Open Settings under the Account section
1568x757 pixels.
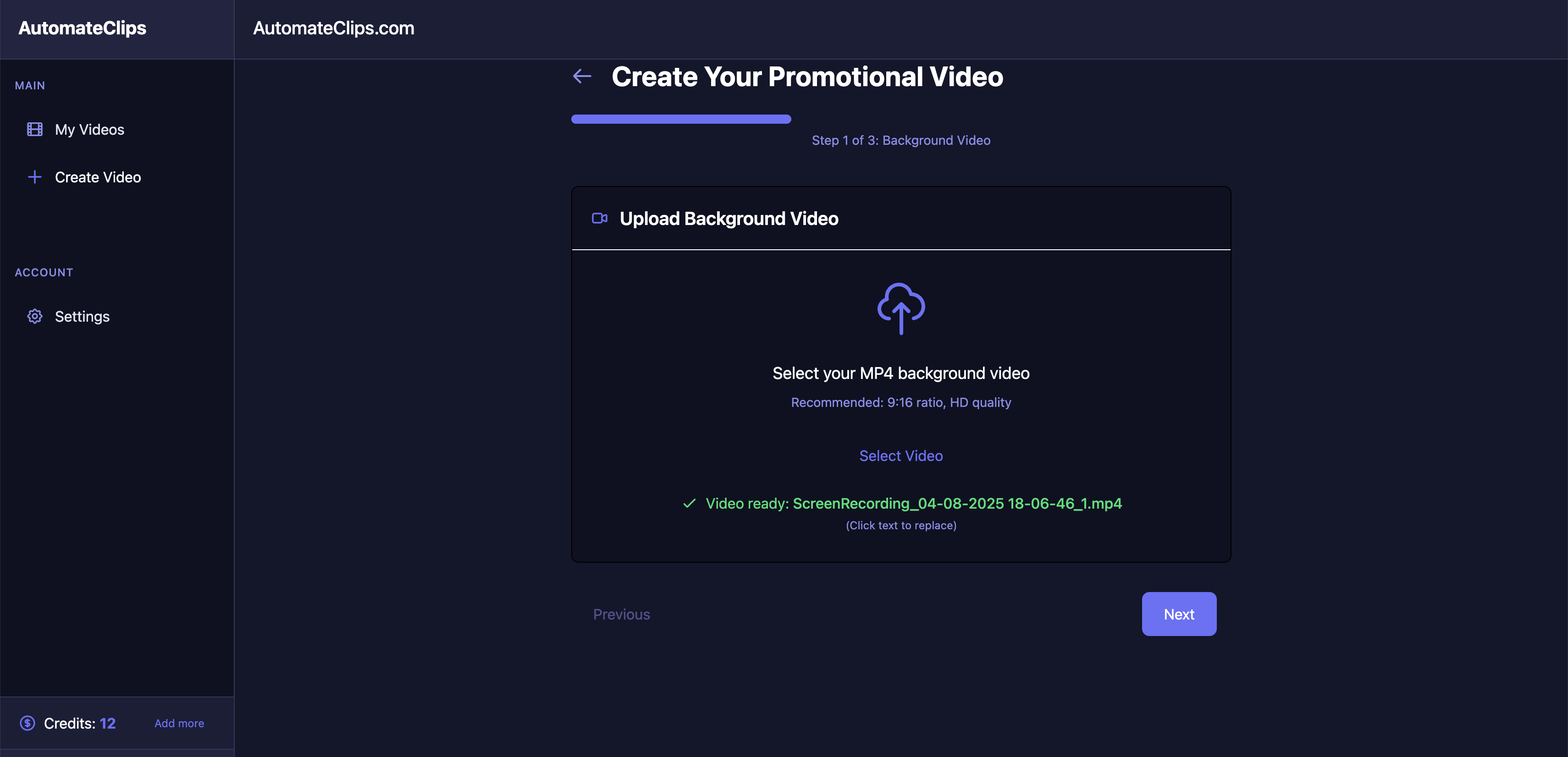[82, 317]
